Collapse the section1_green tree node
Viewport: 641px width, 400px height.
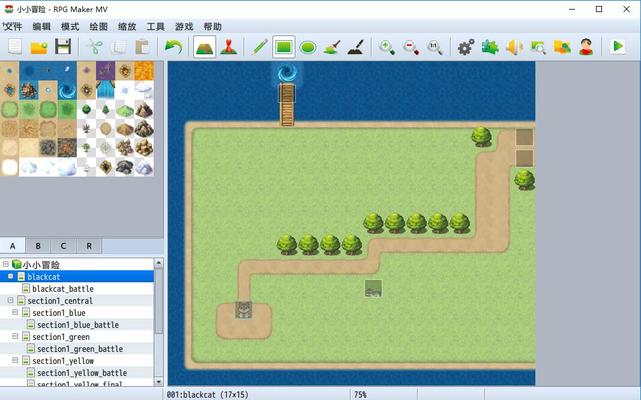[x=16, y=336]
